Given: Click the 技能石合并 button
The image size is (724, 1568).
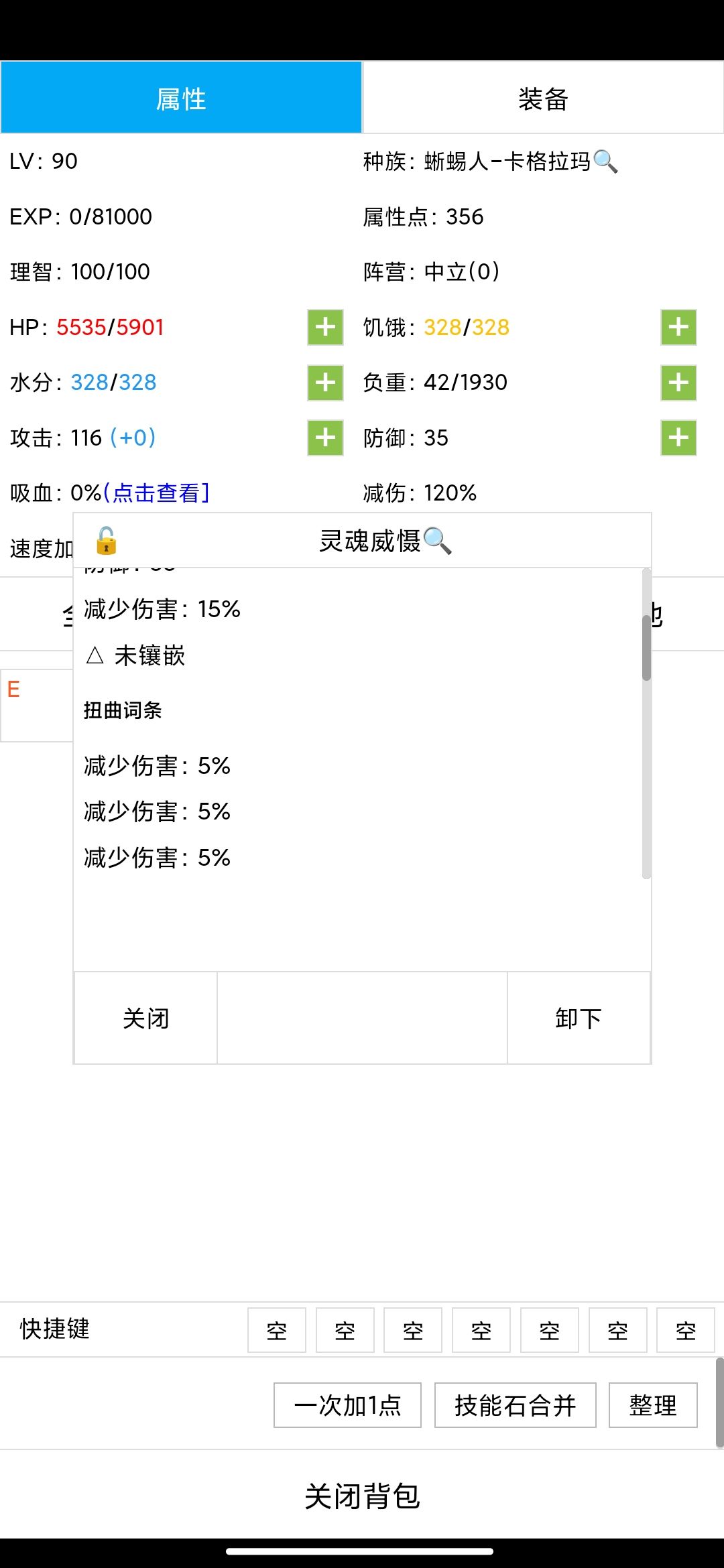Looking at the screenshot, I should [515, 1405].
